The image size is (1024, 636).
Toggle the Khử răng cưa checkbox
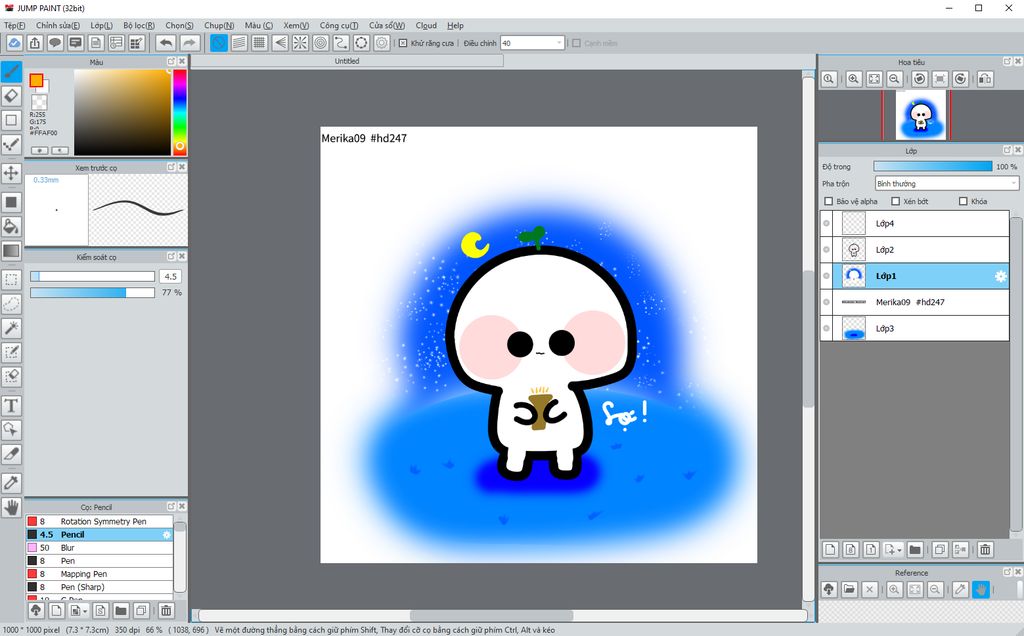point(403,43)
